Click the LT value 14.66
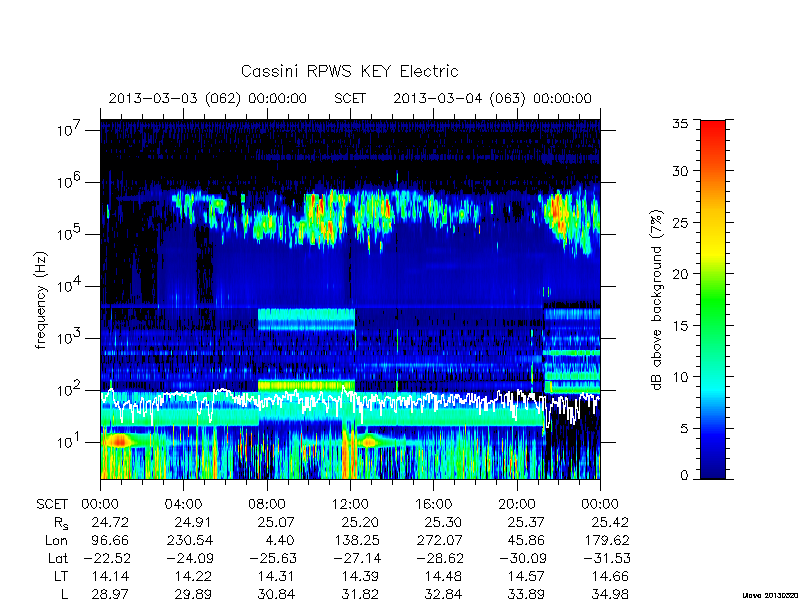800x600 pixels. point(610,576)
